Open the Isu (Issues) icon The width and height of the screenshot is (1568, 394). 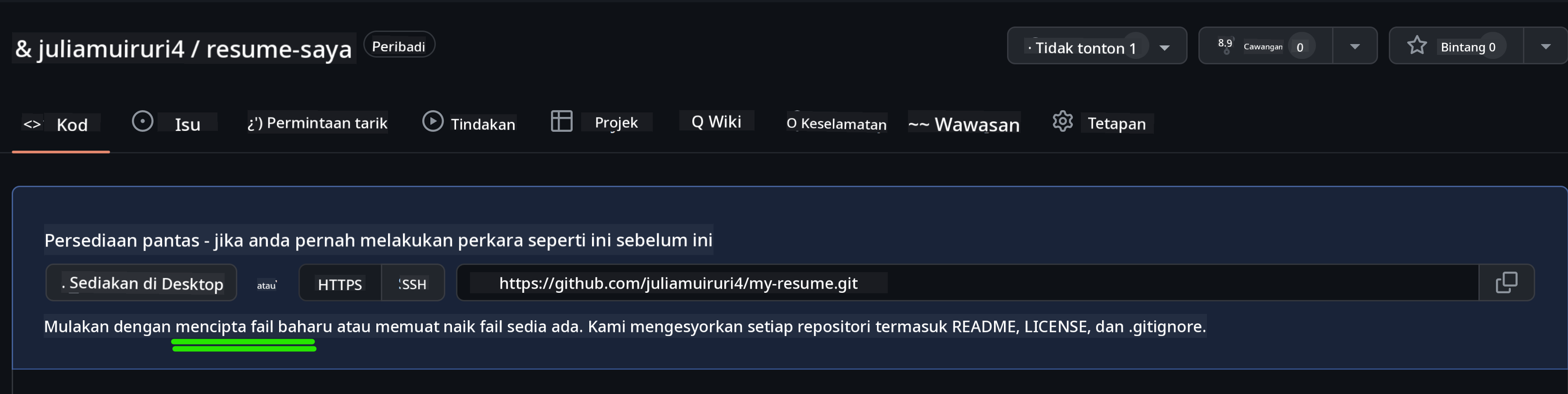(x=142, y=121)
